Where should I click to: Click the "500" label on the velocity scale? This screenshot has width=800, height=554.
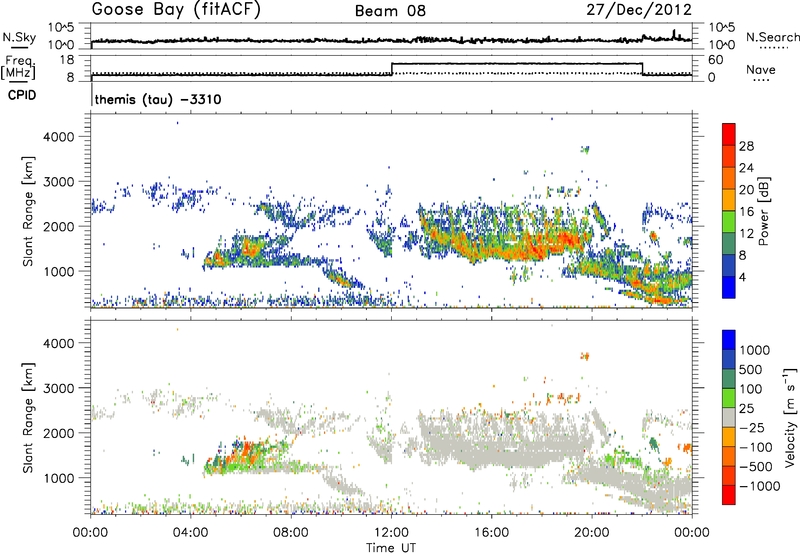751,370
